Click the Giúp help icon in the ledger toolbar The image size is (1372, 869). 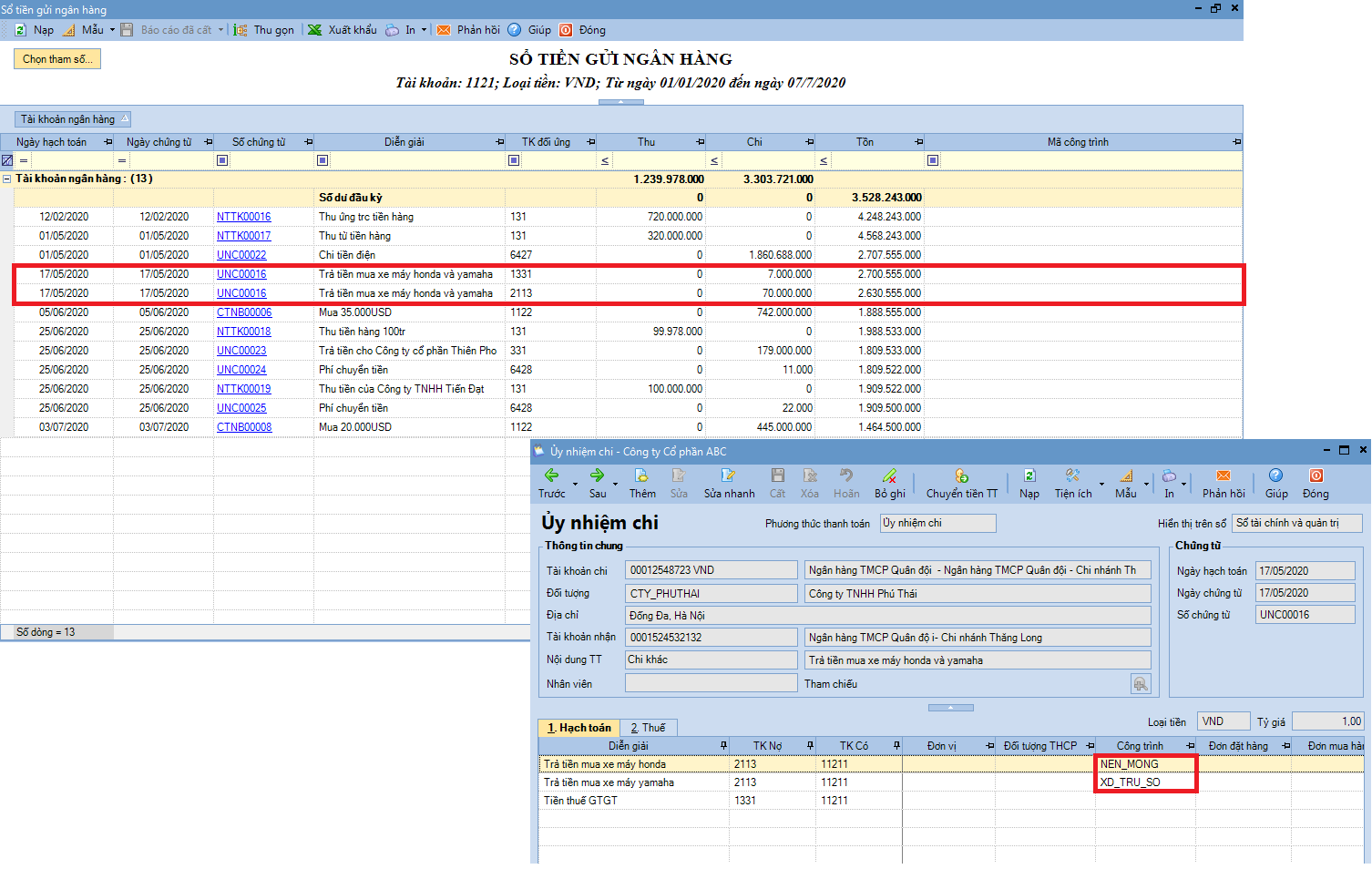tap(515, 30)
